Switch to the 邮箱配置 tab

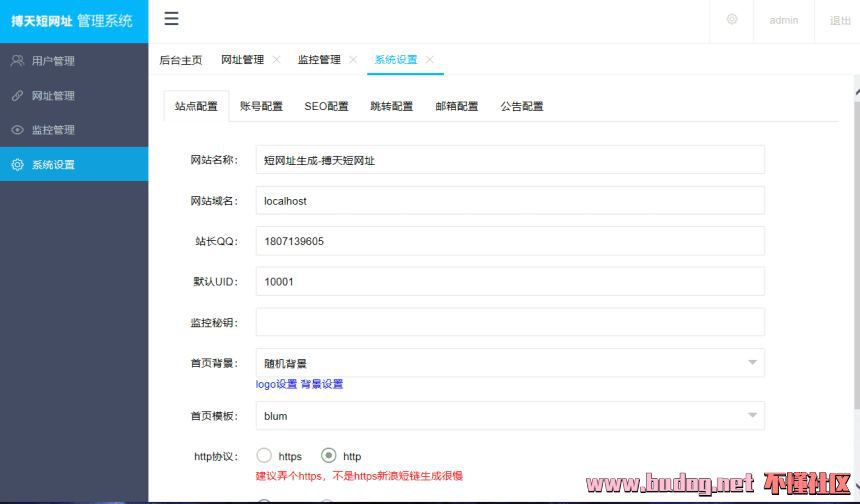[456, 106]
